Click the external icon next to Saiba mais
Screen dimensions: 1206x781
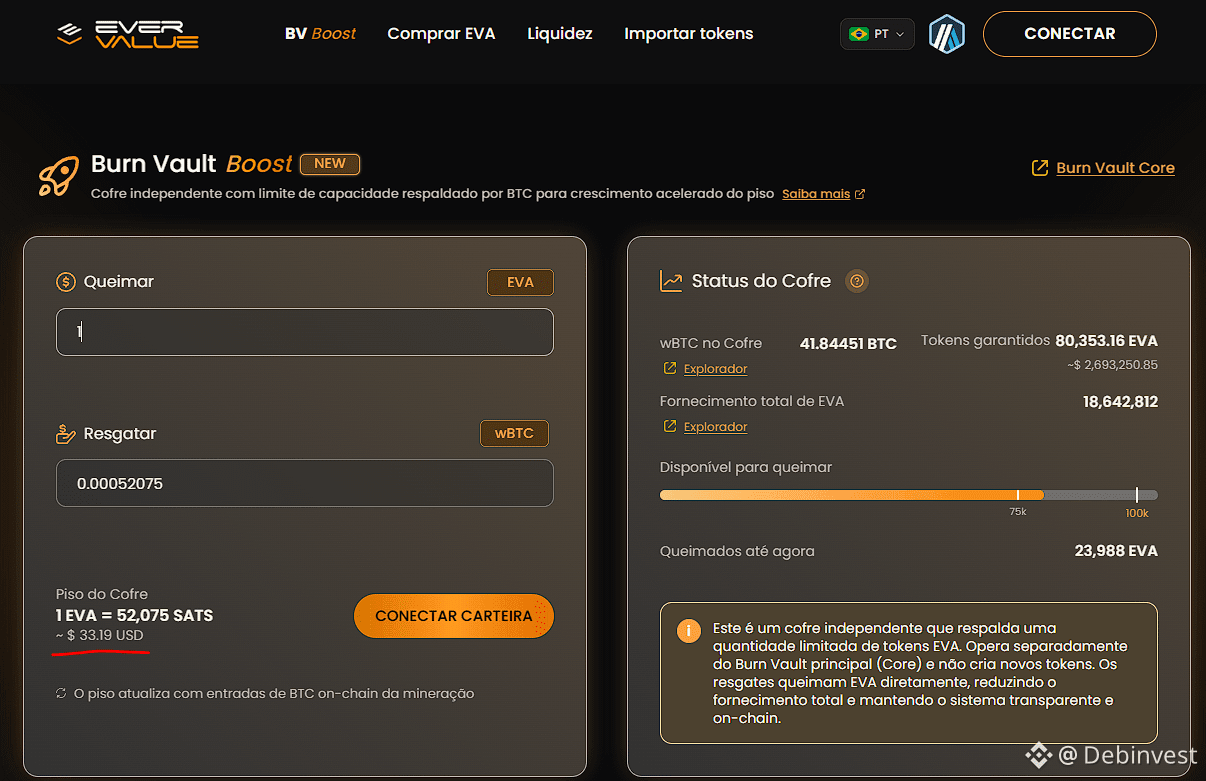(x=860, y=194)
